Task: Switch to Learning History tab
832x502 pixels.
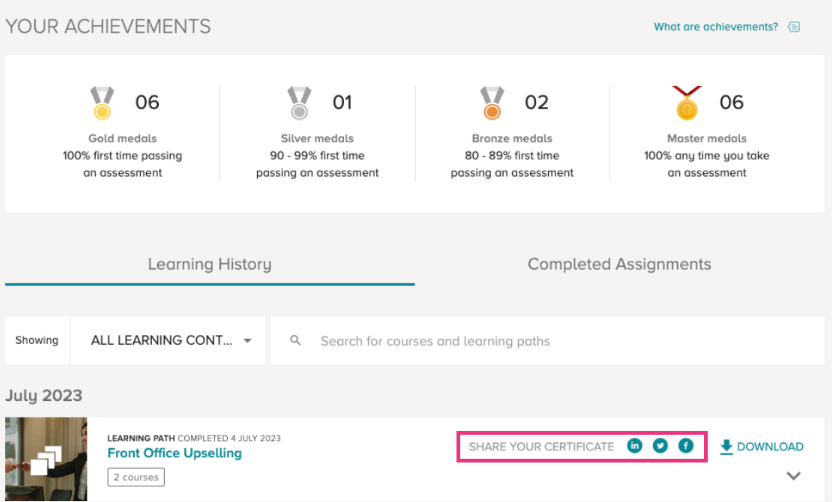Action: click(x=210, y=264)
